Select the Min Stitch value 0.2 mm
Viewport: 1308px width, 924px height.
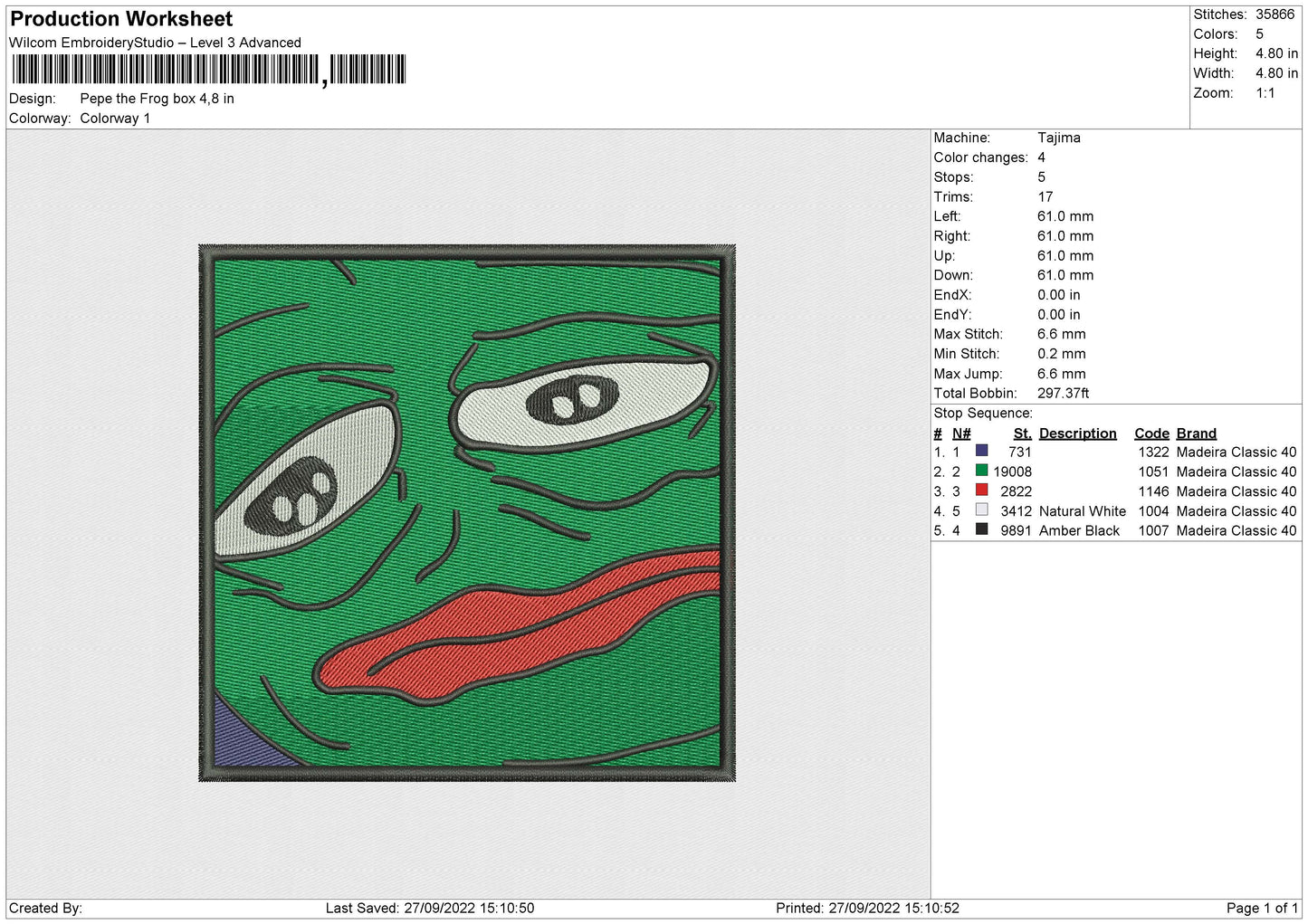[1061, 354]
